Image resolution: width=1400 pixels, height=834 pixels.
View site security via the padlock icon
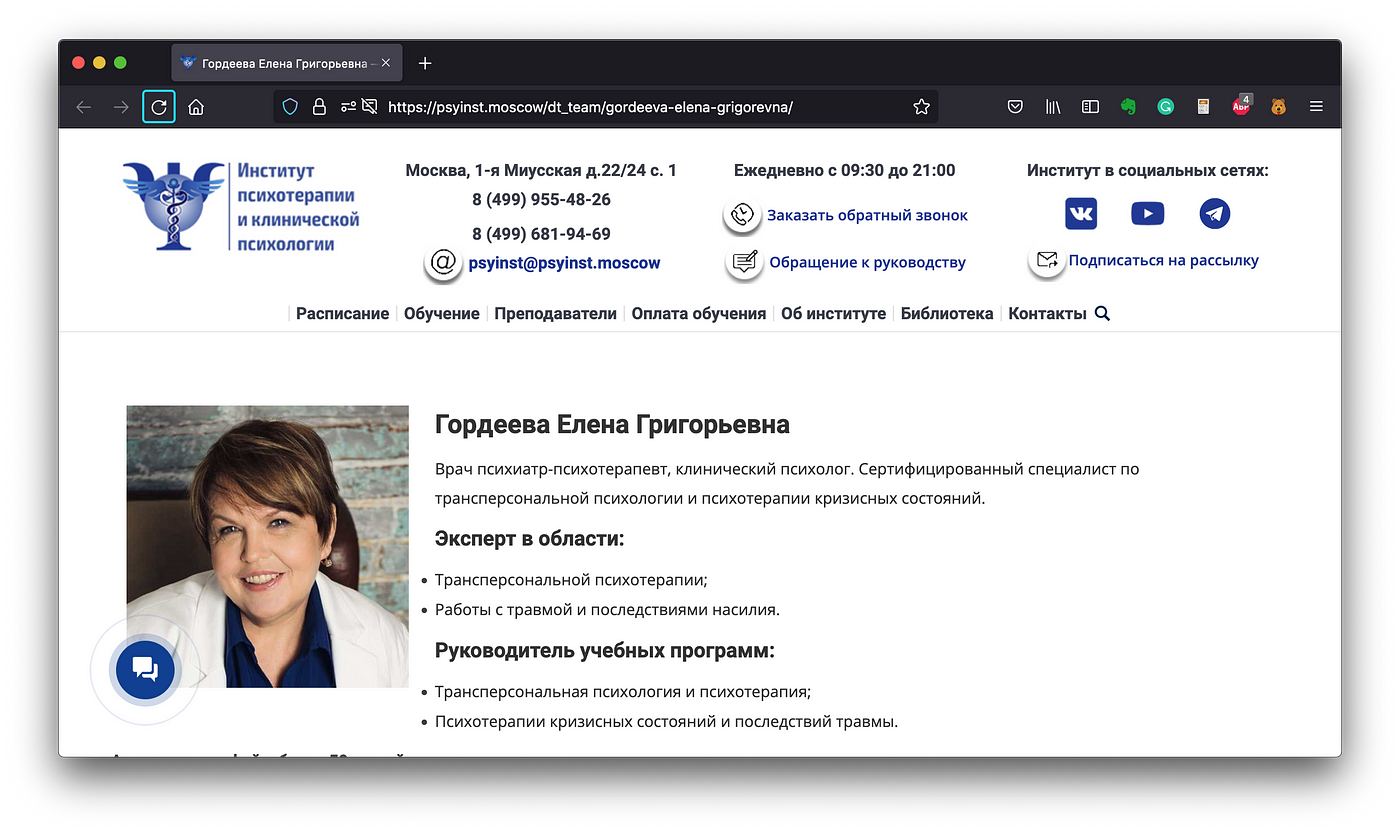(320, 107)
